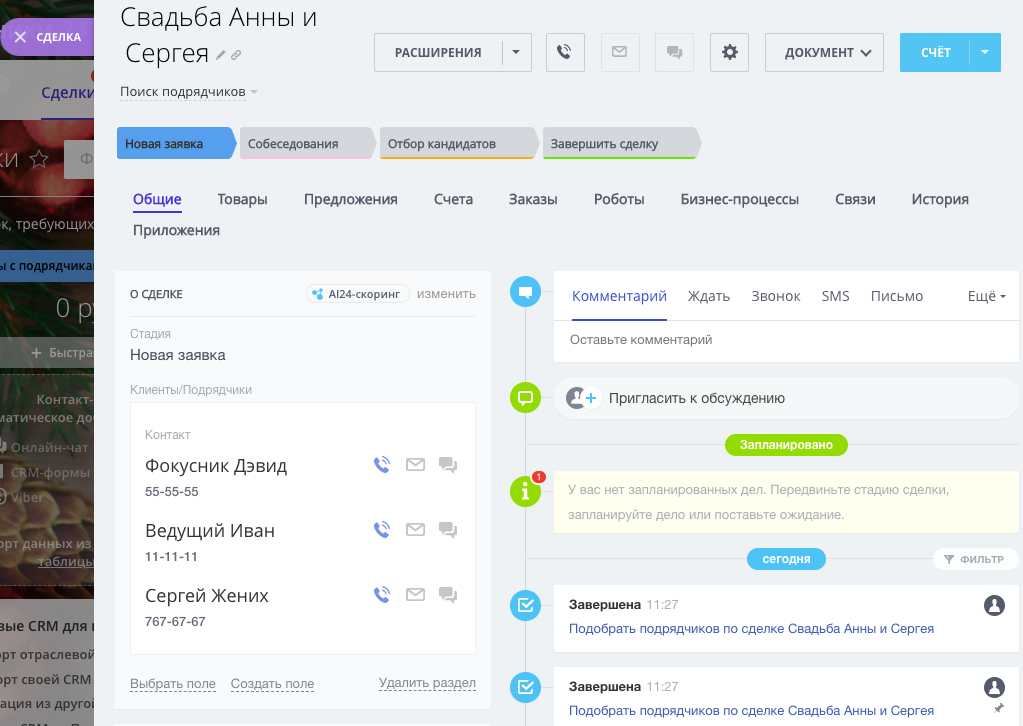Switch to the Товары tab
The width and height of the screenshot is (1023, 726).
pyautogui.click(x=242, y=199)
